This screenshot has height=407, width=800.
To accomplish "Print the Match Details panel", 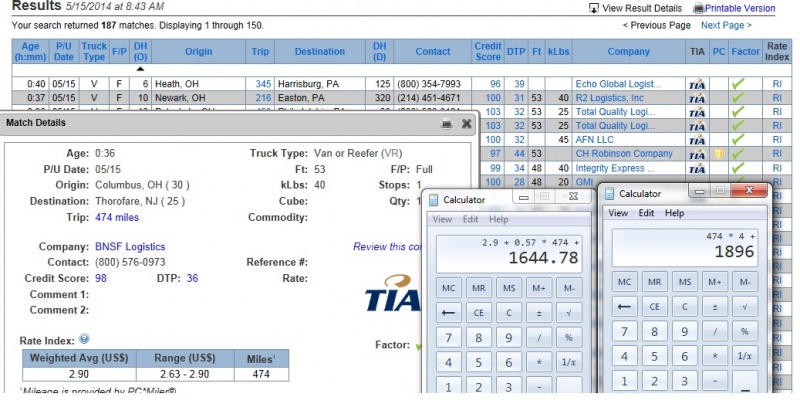I will [x=446, y=123].
